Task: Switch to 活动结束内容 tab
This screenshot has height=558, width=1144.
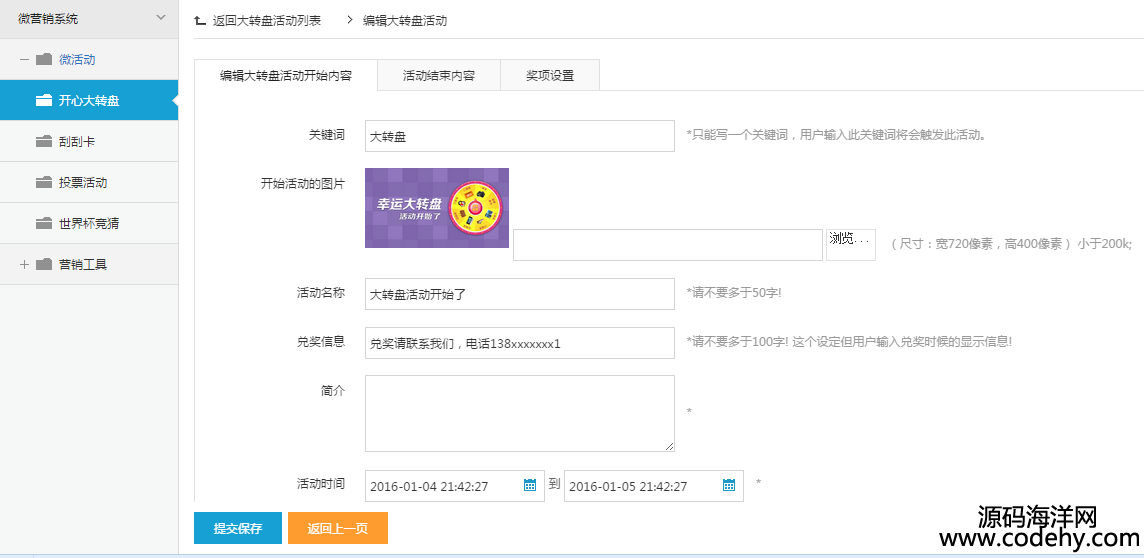Action: [x=438, y=75]
